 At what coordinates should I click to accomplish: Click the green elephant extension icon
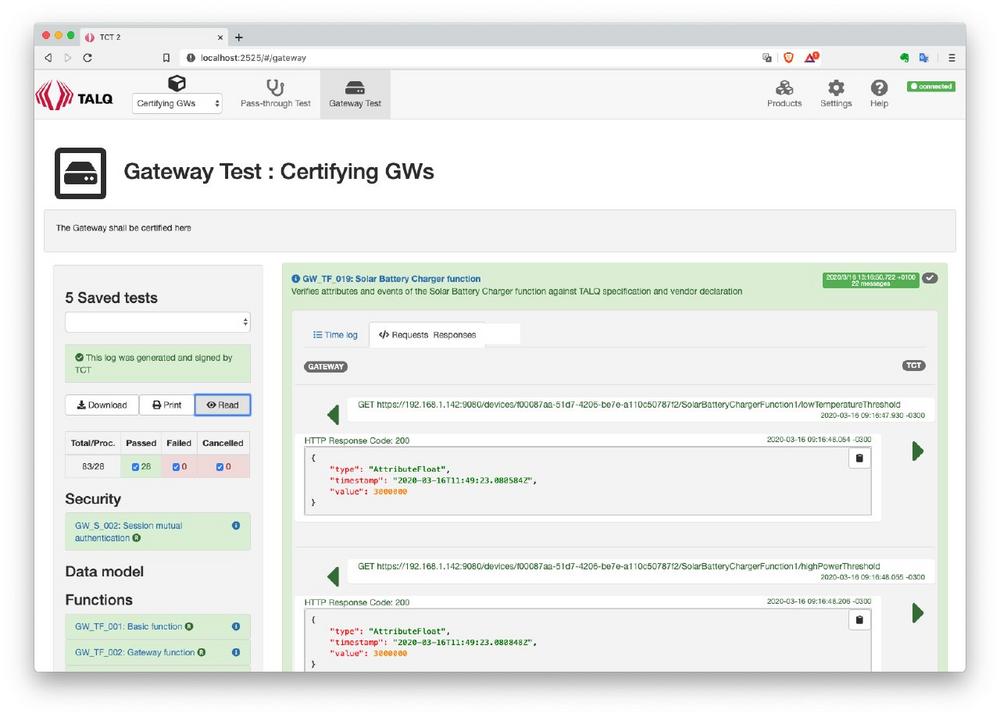coord(904,57)
